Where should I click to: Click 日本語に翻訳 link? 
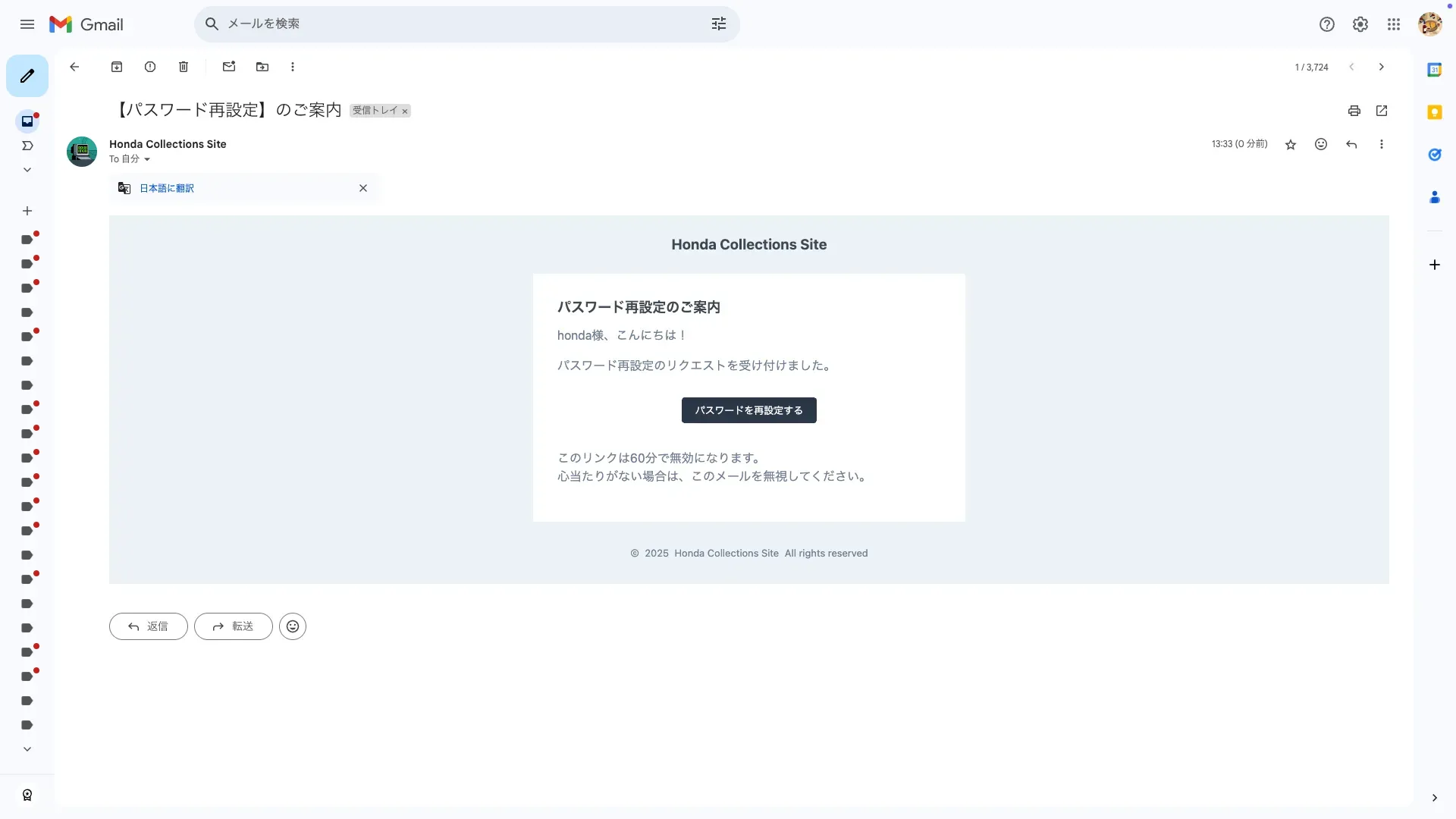167,188
